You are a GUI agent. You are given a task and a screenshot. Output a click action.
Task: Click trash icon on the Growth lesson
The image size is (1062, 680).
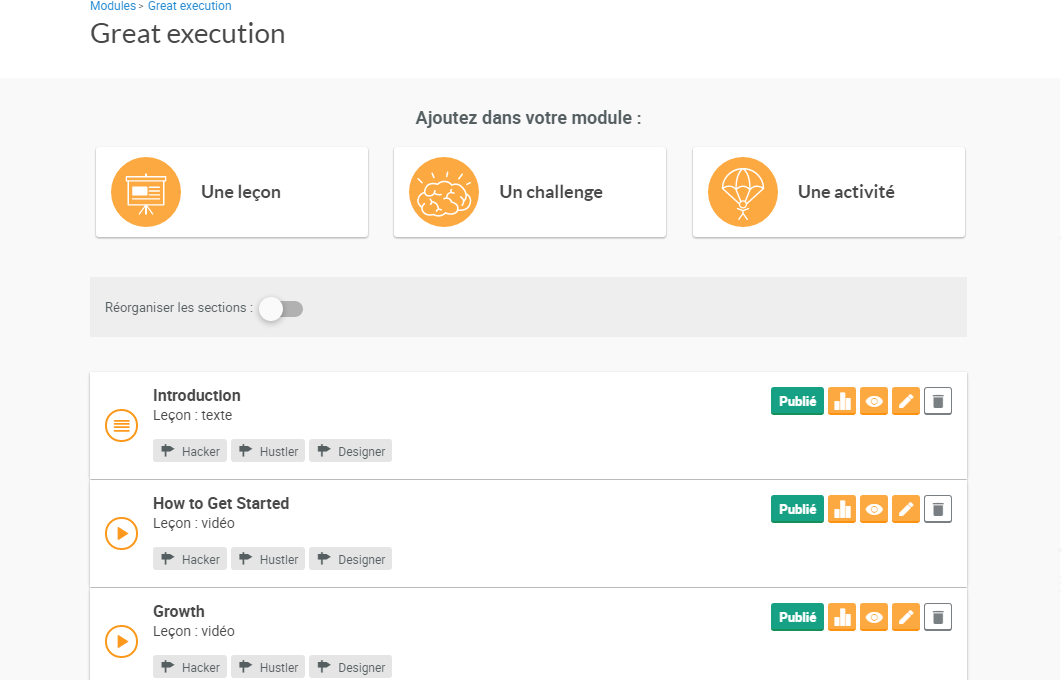tap(938, 617)
